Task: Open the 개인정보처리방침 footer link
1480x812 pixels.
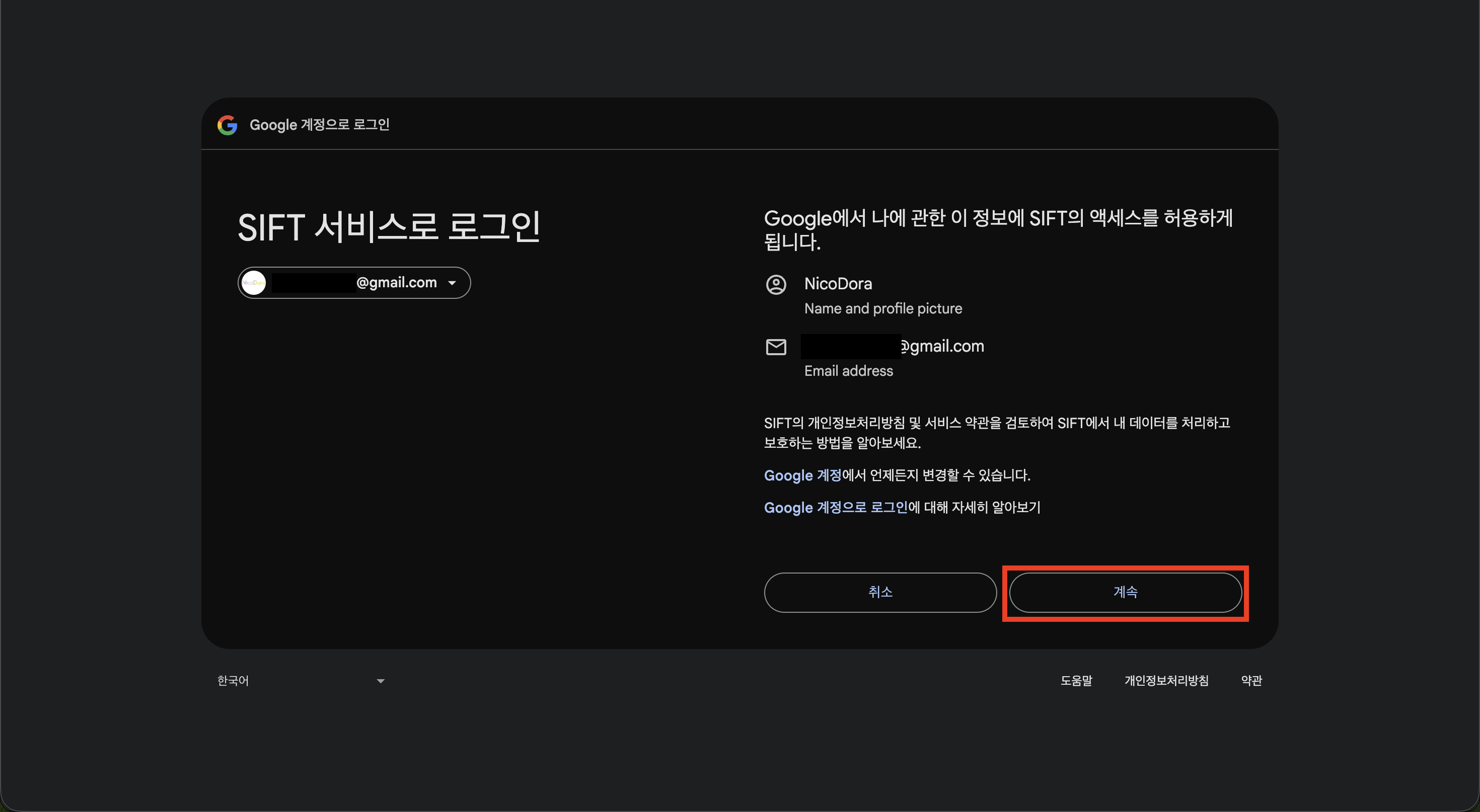Action: pyautogui.click(x=1167, y=681)
